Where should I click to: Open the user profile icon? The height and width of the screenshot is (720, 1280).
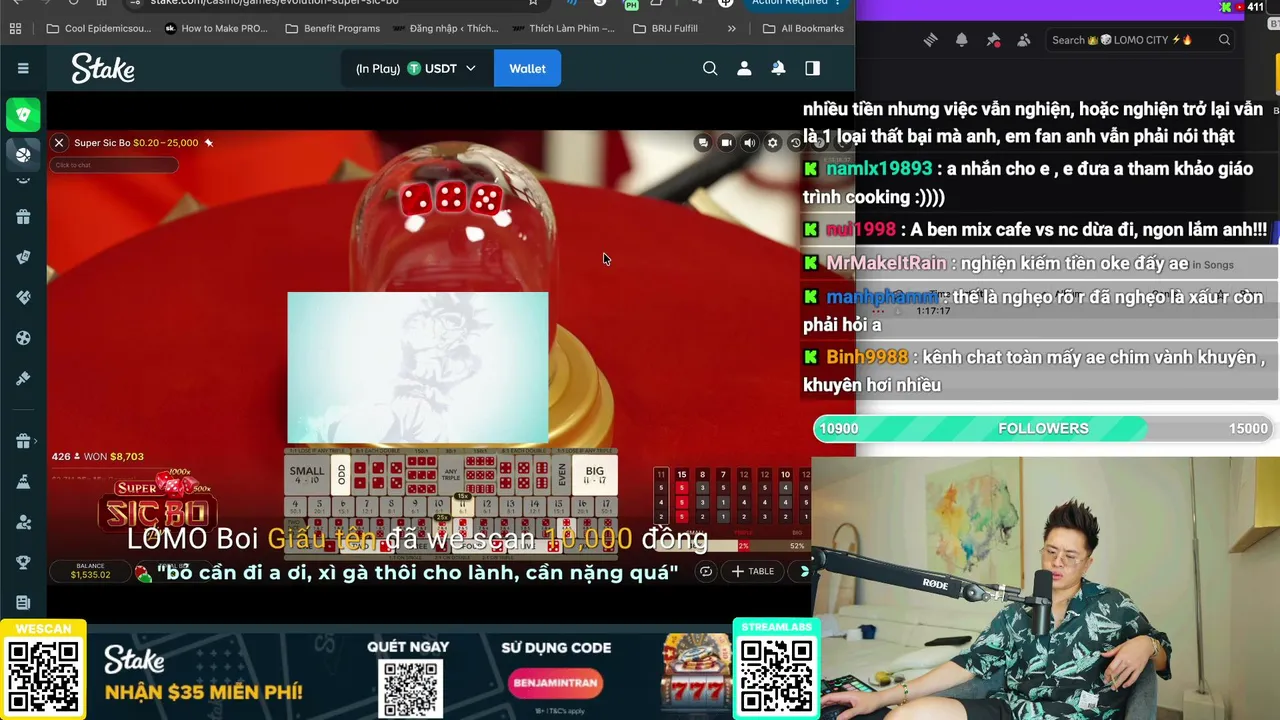(x=744, y=68)
